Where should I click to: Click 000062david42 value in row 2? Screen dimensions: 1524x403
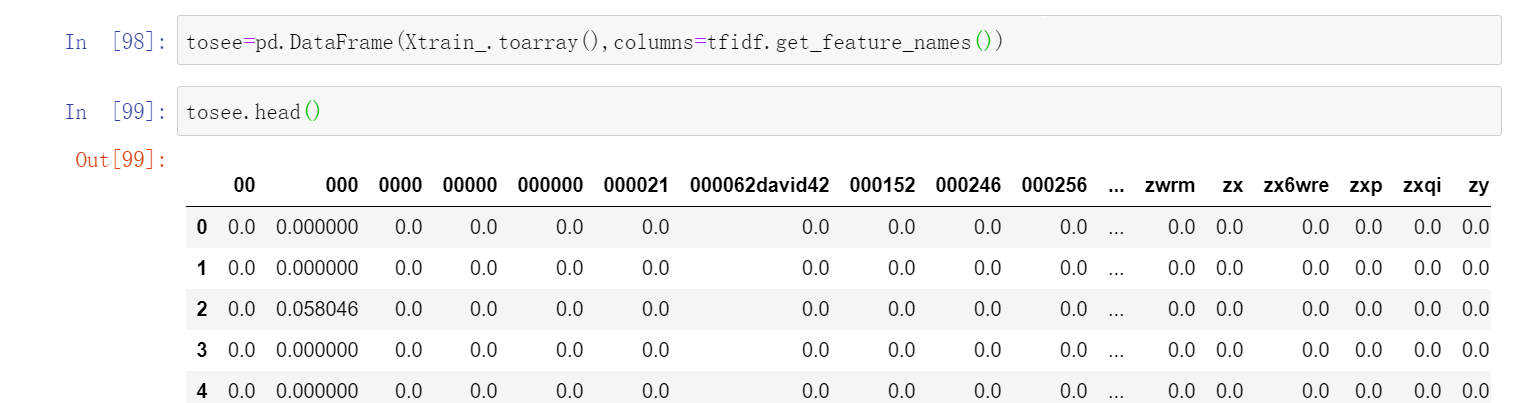pyautogui.click(x=816, y=310)
